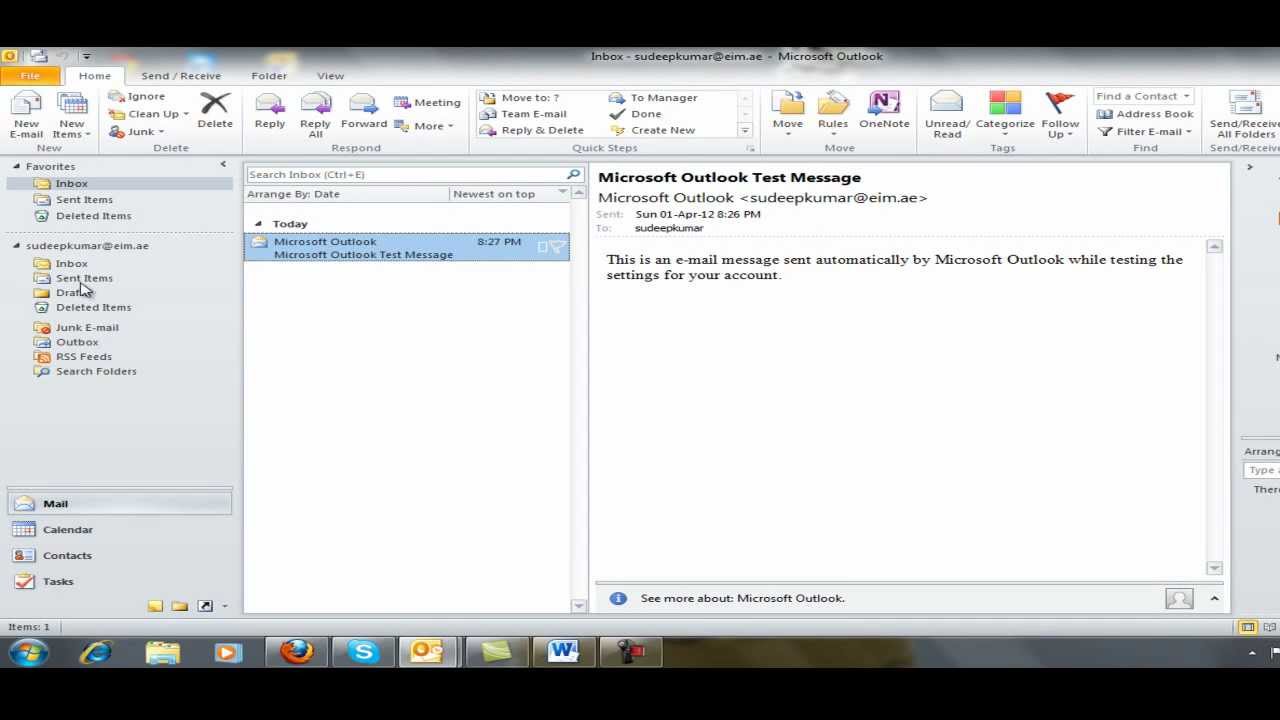Select Sent Items under Favorites
The image size is (1280, 720).
point(84,200)
